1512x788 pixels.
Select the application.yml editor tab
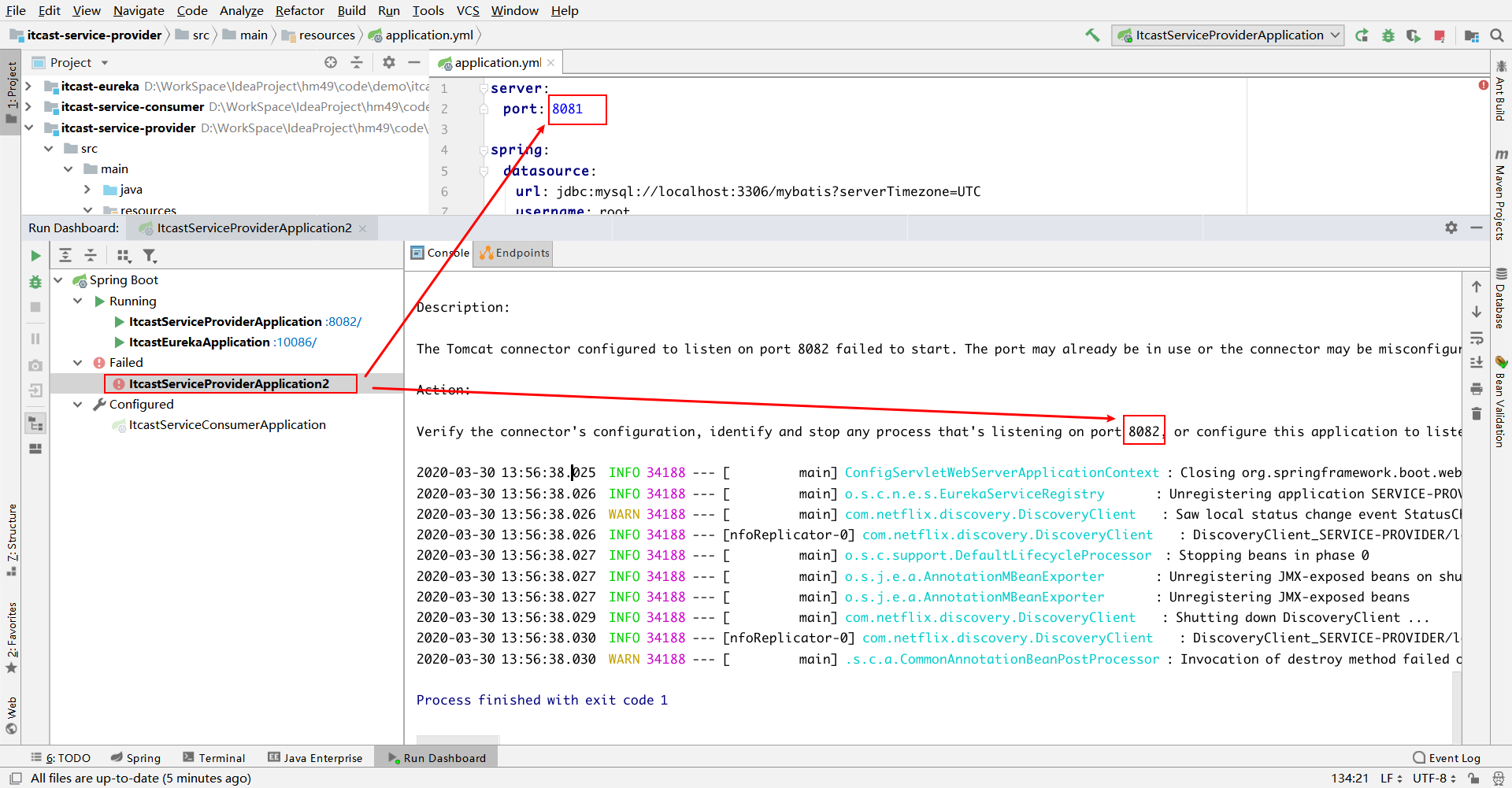[x=497, y=62]
